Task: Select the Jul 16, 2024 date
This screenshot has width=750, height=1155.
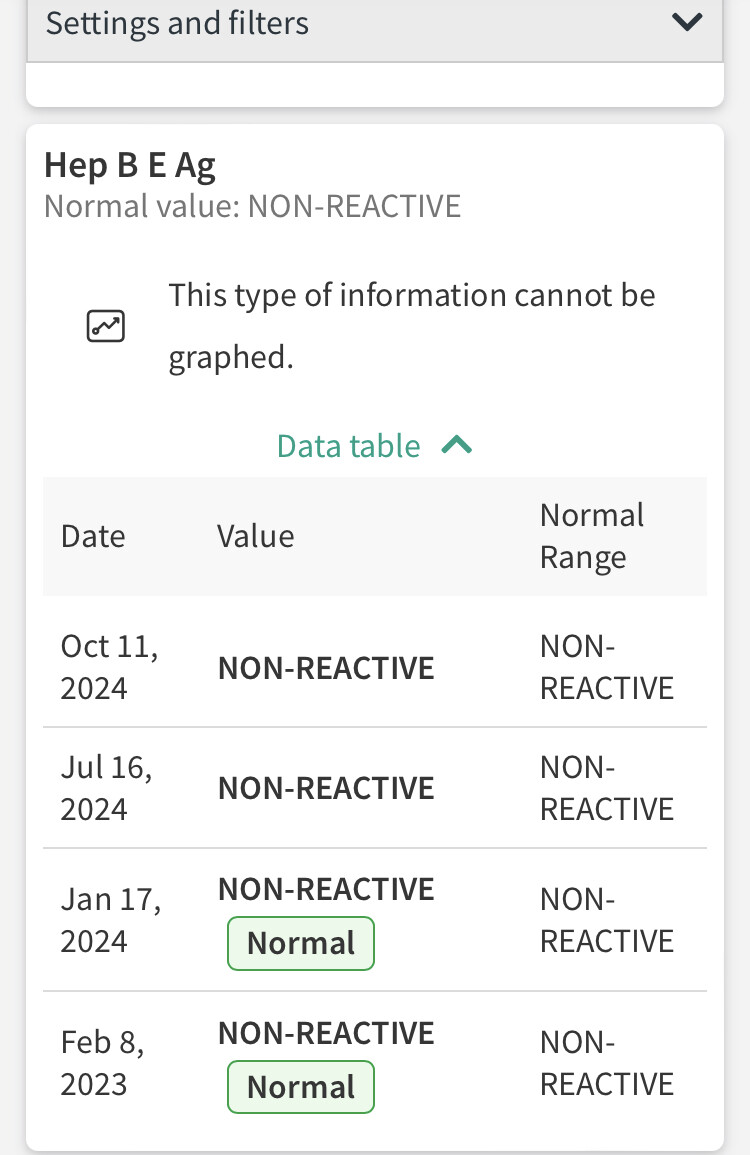Action: pyautogui.click(x=106, y=788)
